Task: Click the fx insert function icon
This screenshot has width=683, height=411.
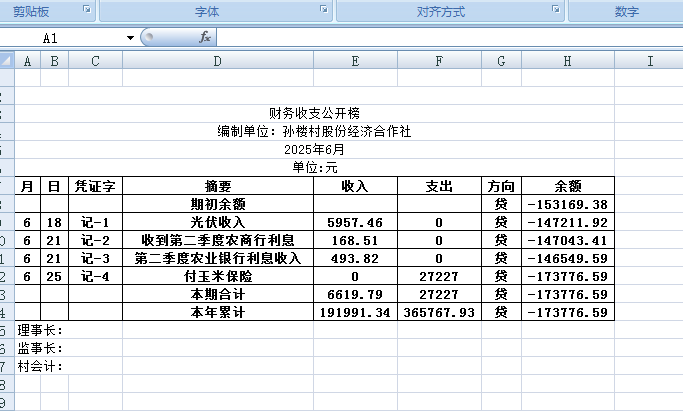Action: [x=205, y=37]
